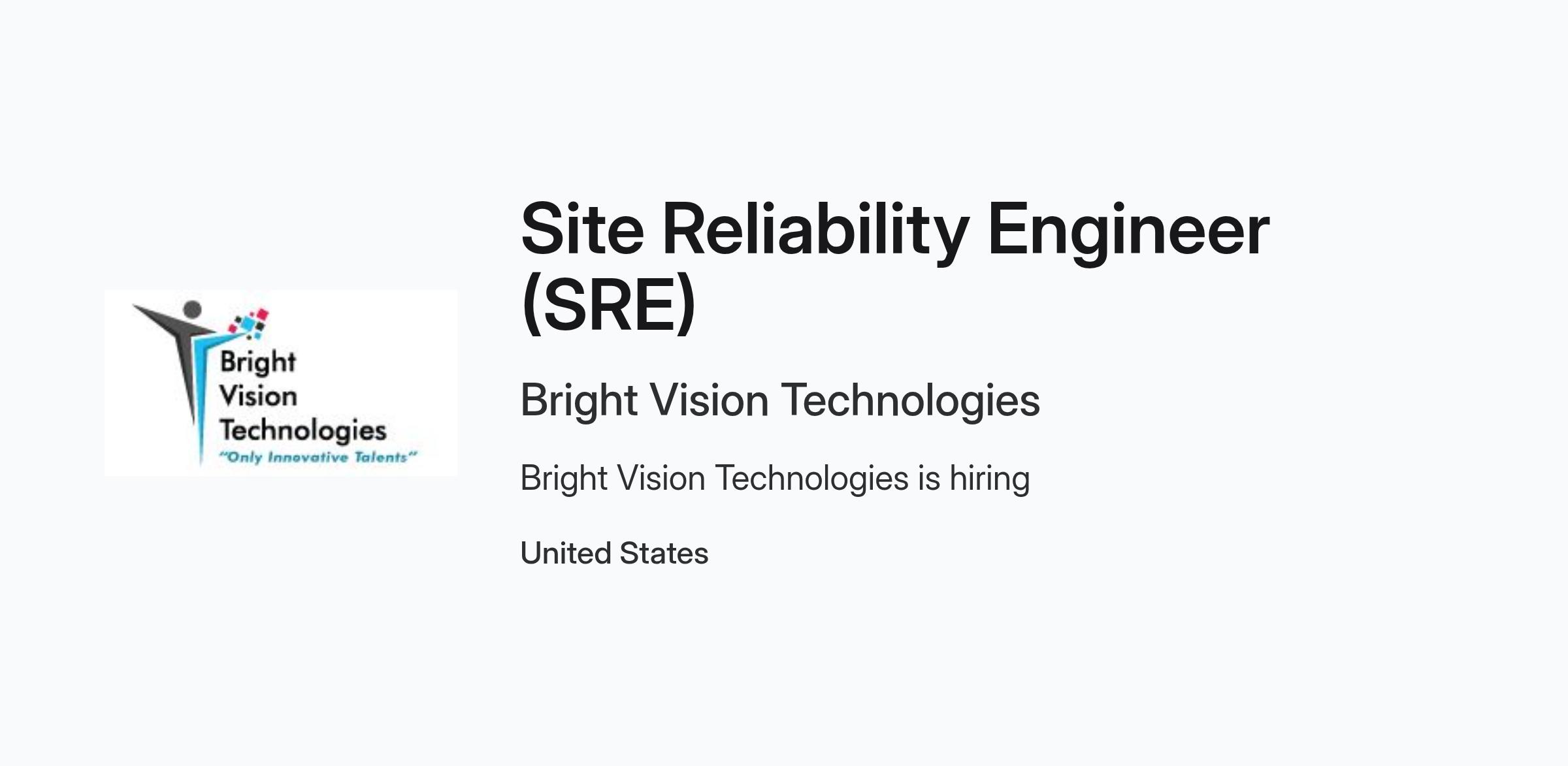Viewport: 1568px width, 766px height.
Task: Select the "Only Innovative Talents" tagline
Action: [318, 457]
